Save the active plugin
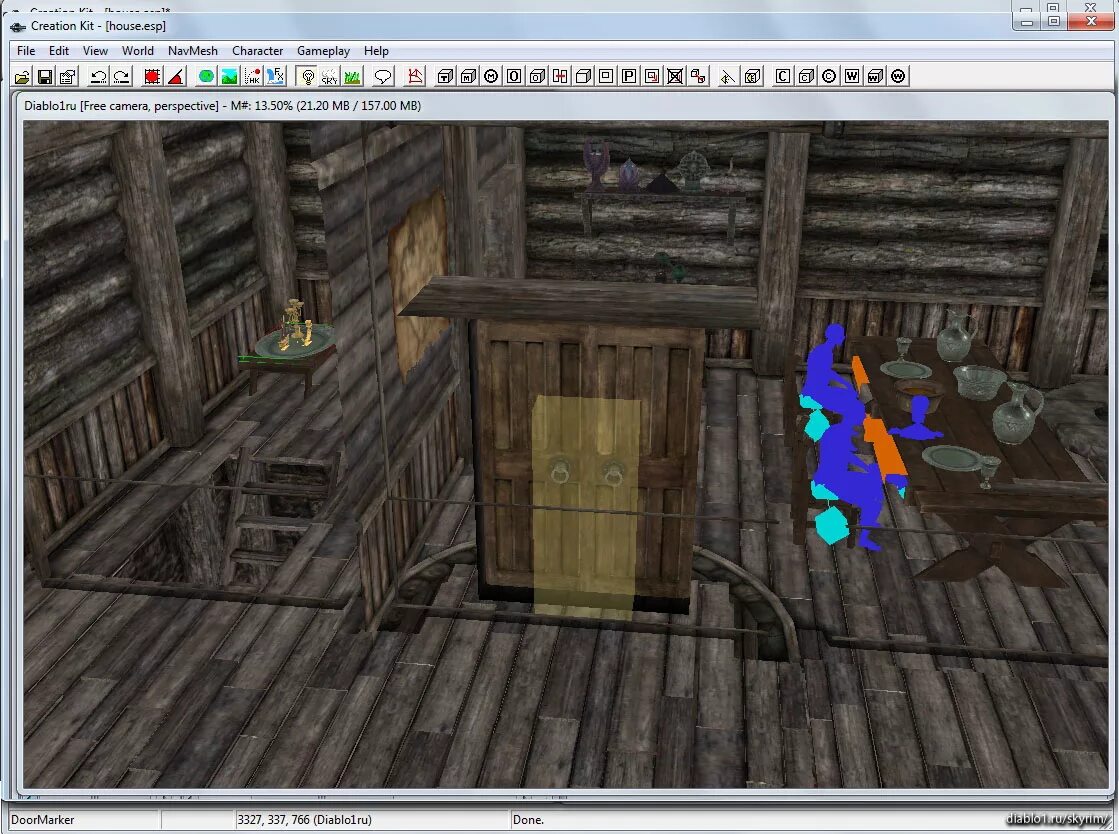Screen dimensions: 1119x834 click(x=45, y=76)
